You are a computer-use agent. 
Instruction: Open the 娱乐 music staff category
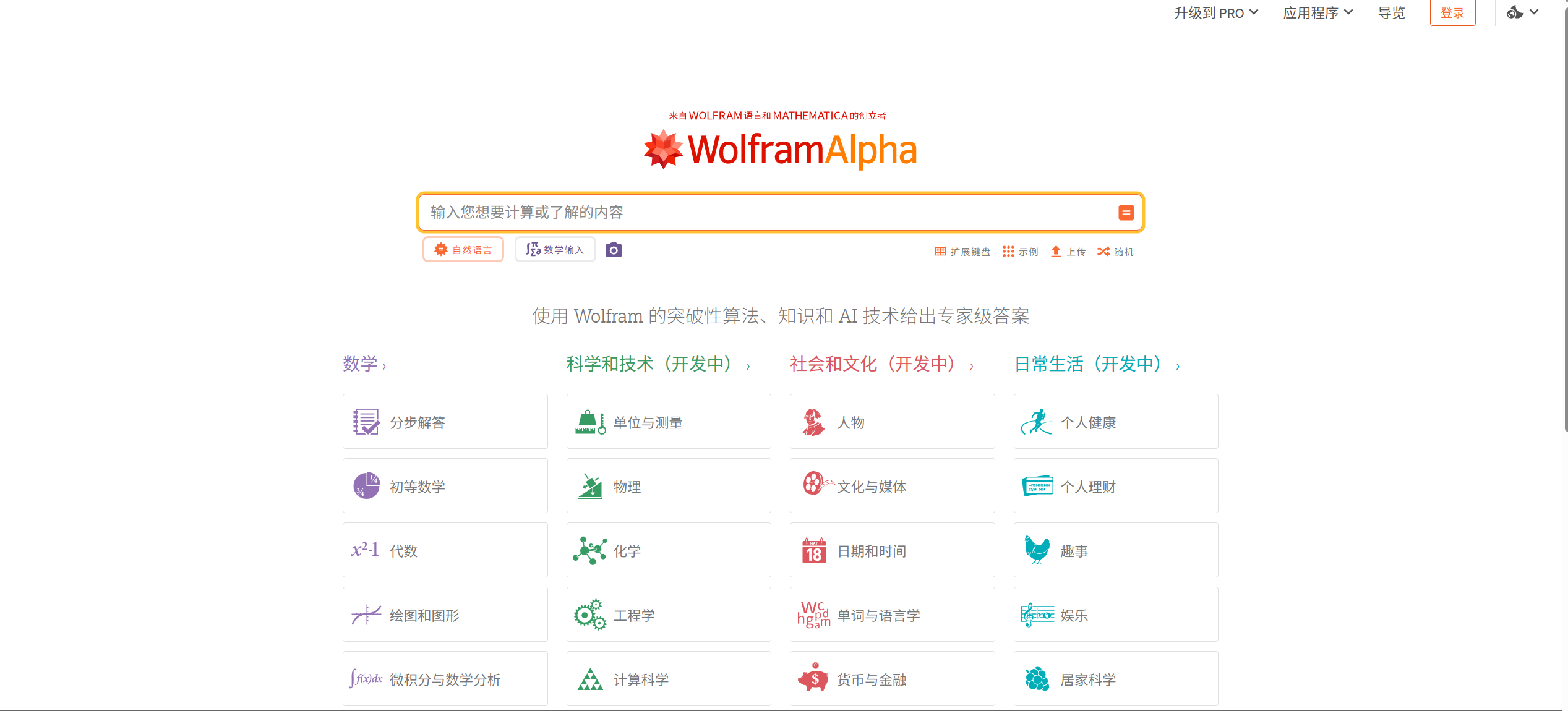pos(1116,615)
